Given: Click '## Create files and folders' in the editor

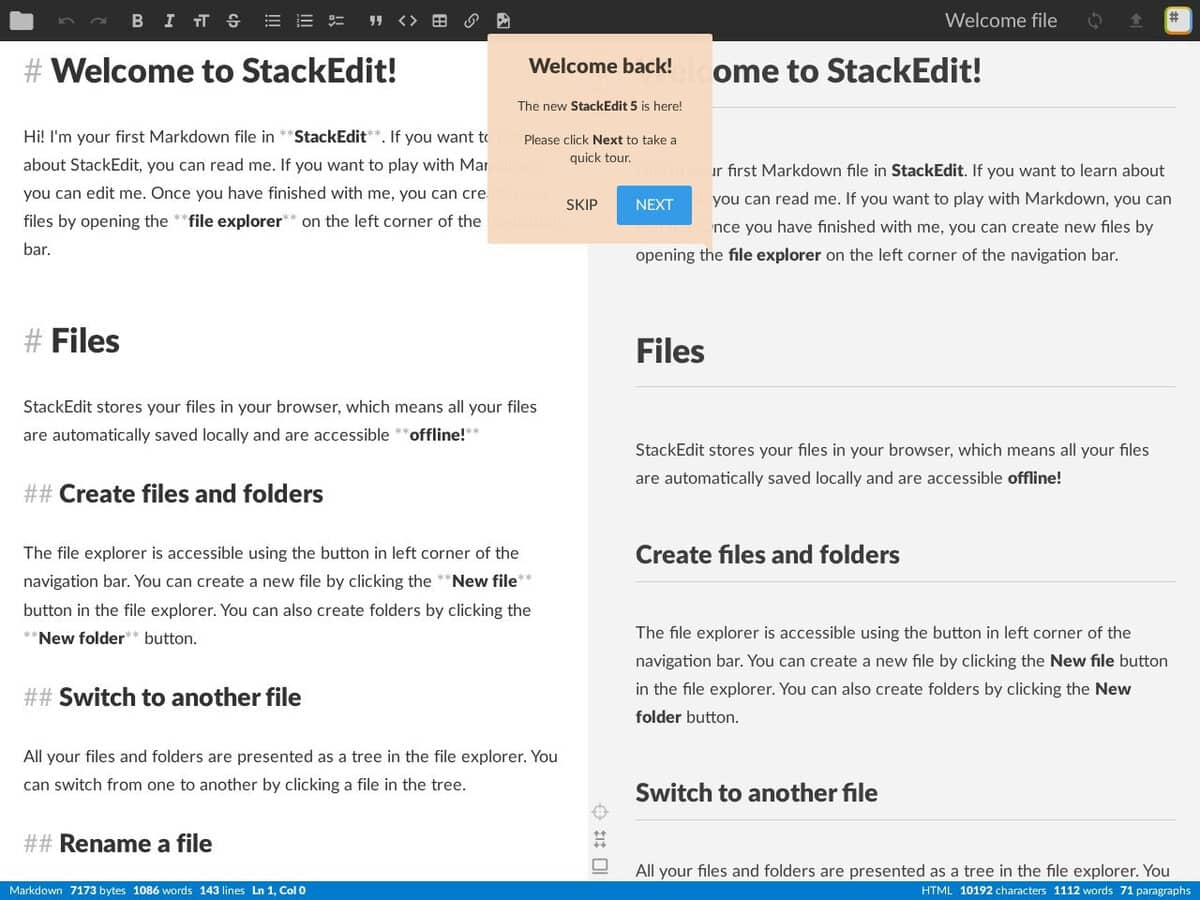Looking at the screenshot, I should [x=173, y=494].
